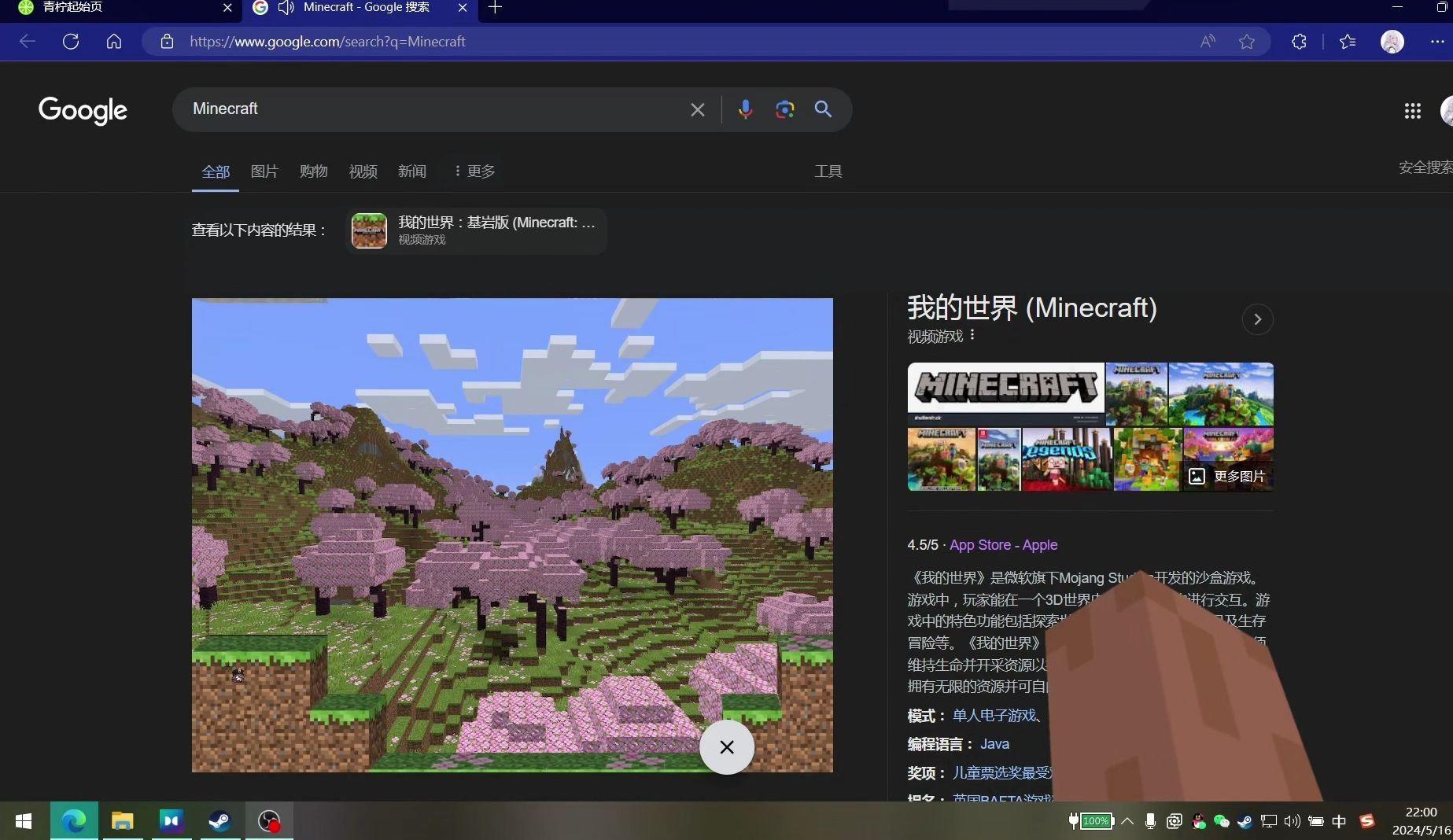
Task: Open QQ tray icon
Action: (1198, 821)
